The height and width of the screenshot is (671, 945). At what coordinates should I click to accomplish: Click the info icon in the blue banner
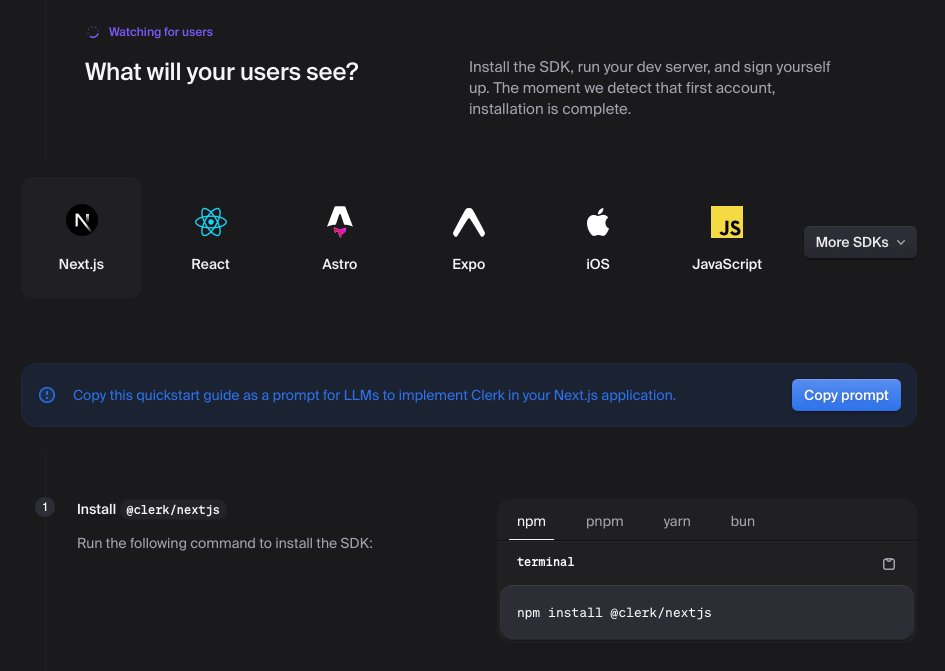coord(47,395)
